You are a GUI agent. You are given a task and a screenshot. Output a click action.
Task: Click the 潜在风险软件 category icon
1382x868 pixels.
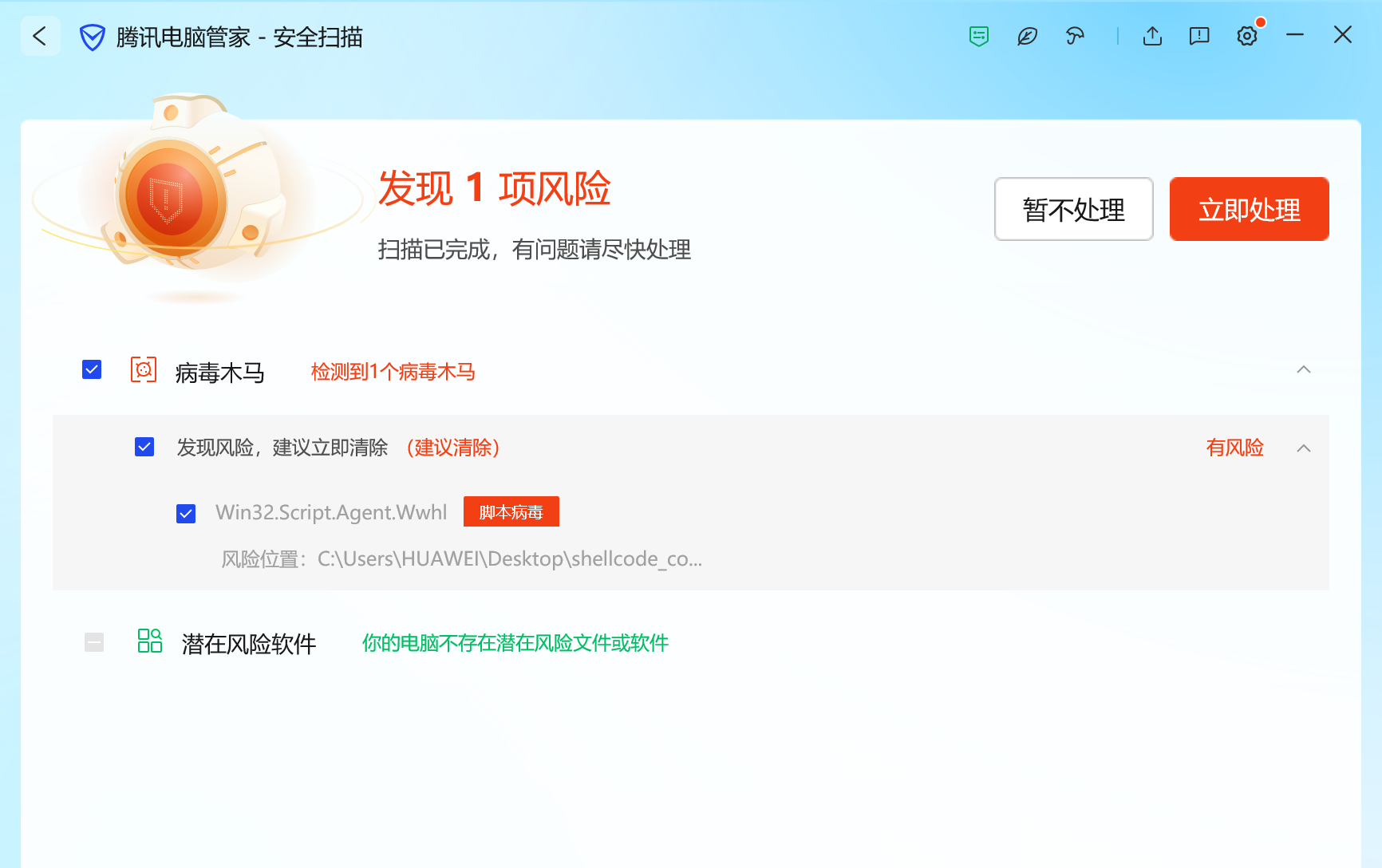tap(150, 641)
